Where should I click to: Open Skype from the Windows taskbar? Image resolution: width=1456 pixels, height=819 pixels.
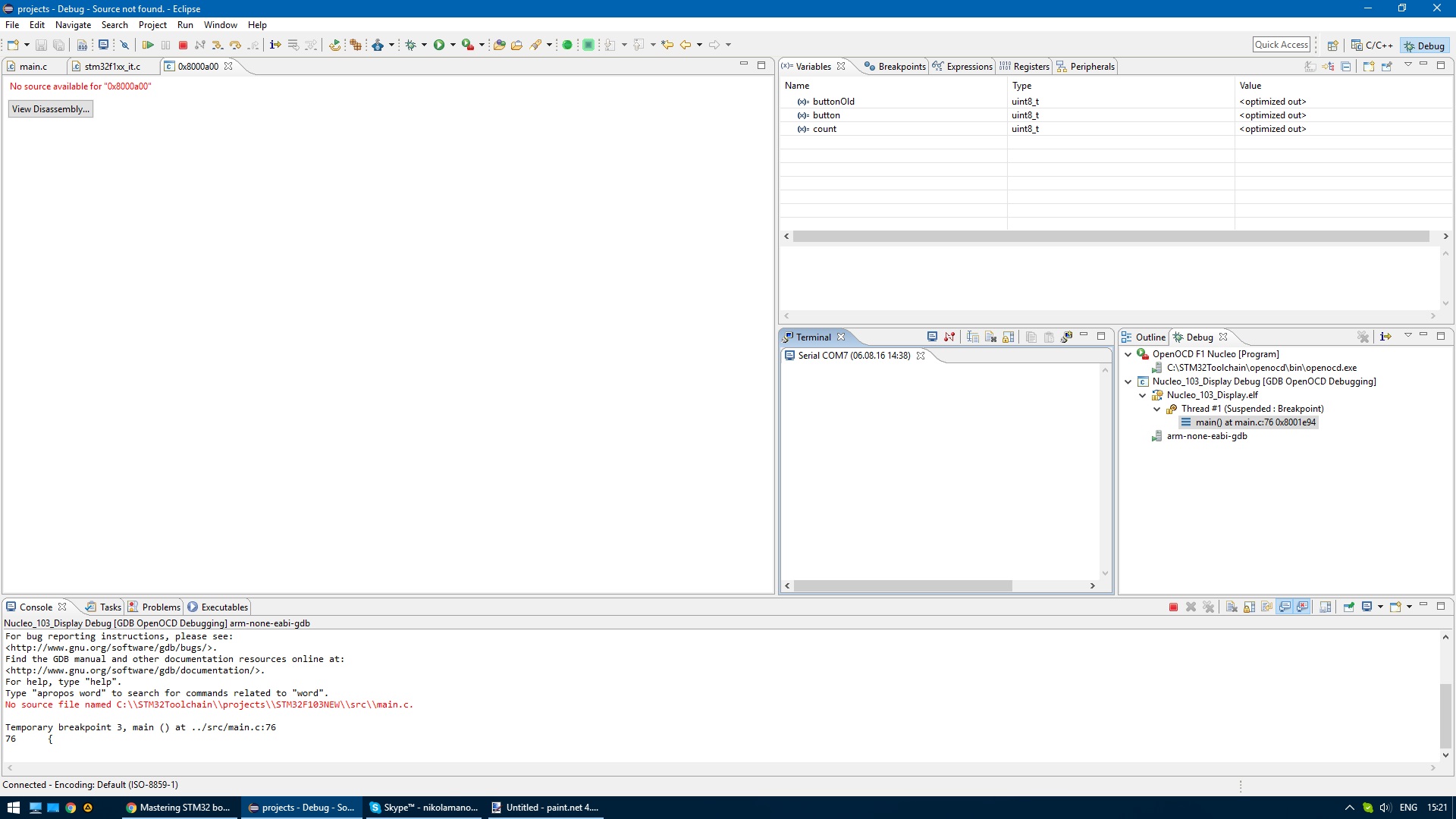[x=425, y=808]
